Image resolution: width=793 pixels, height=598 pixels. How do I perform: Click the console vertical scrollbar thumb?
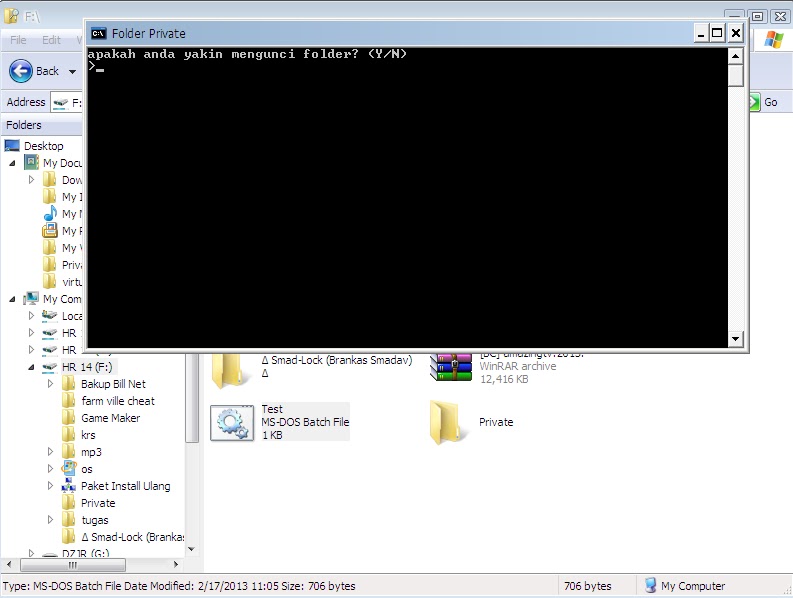pos(735,75)
